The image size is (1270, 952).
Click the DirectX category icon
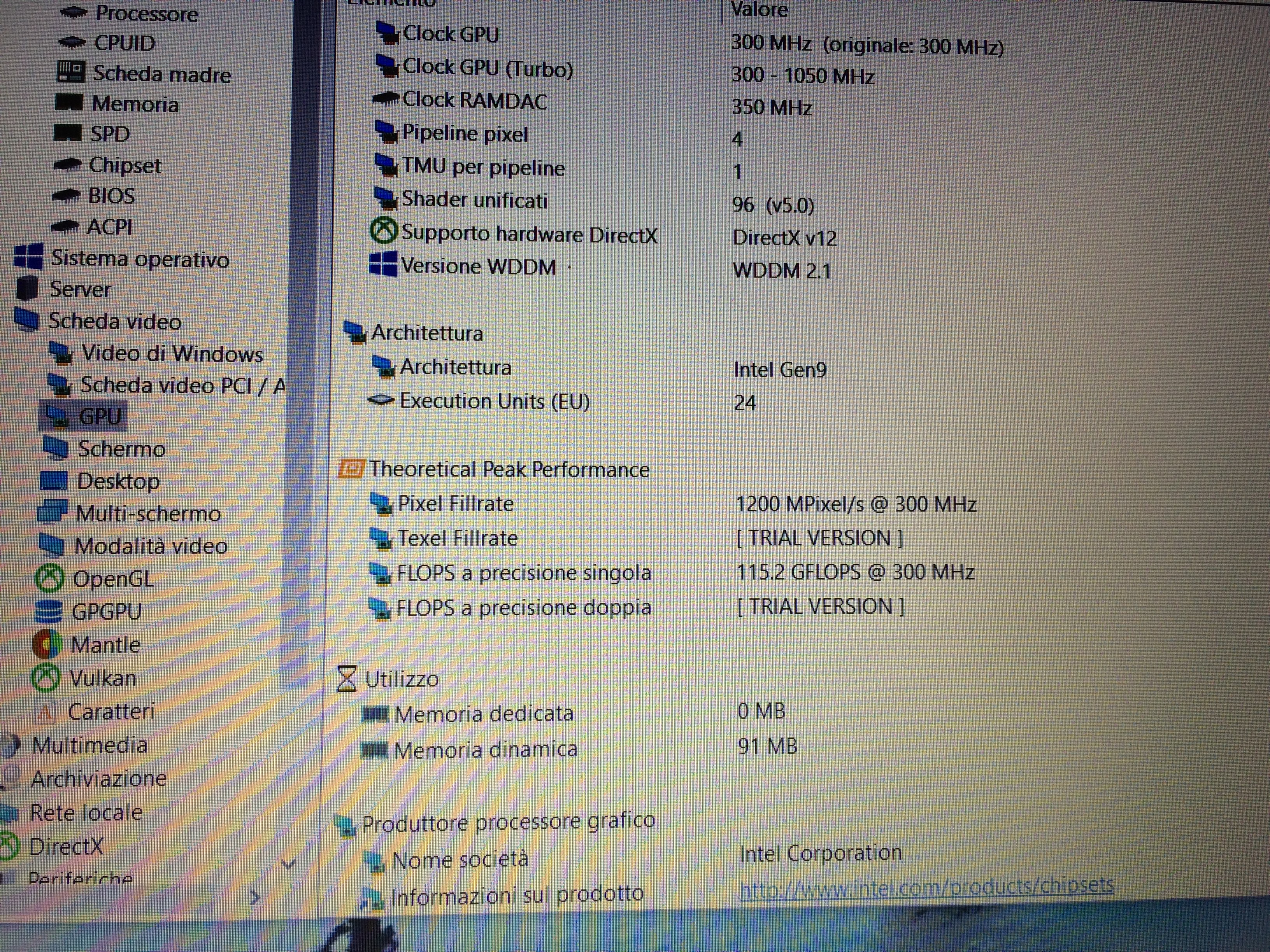coord(9,847)
